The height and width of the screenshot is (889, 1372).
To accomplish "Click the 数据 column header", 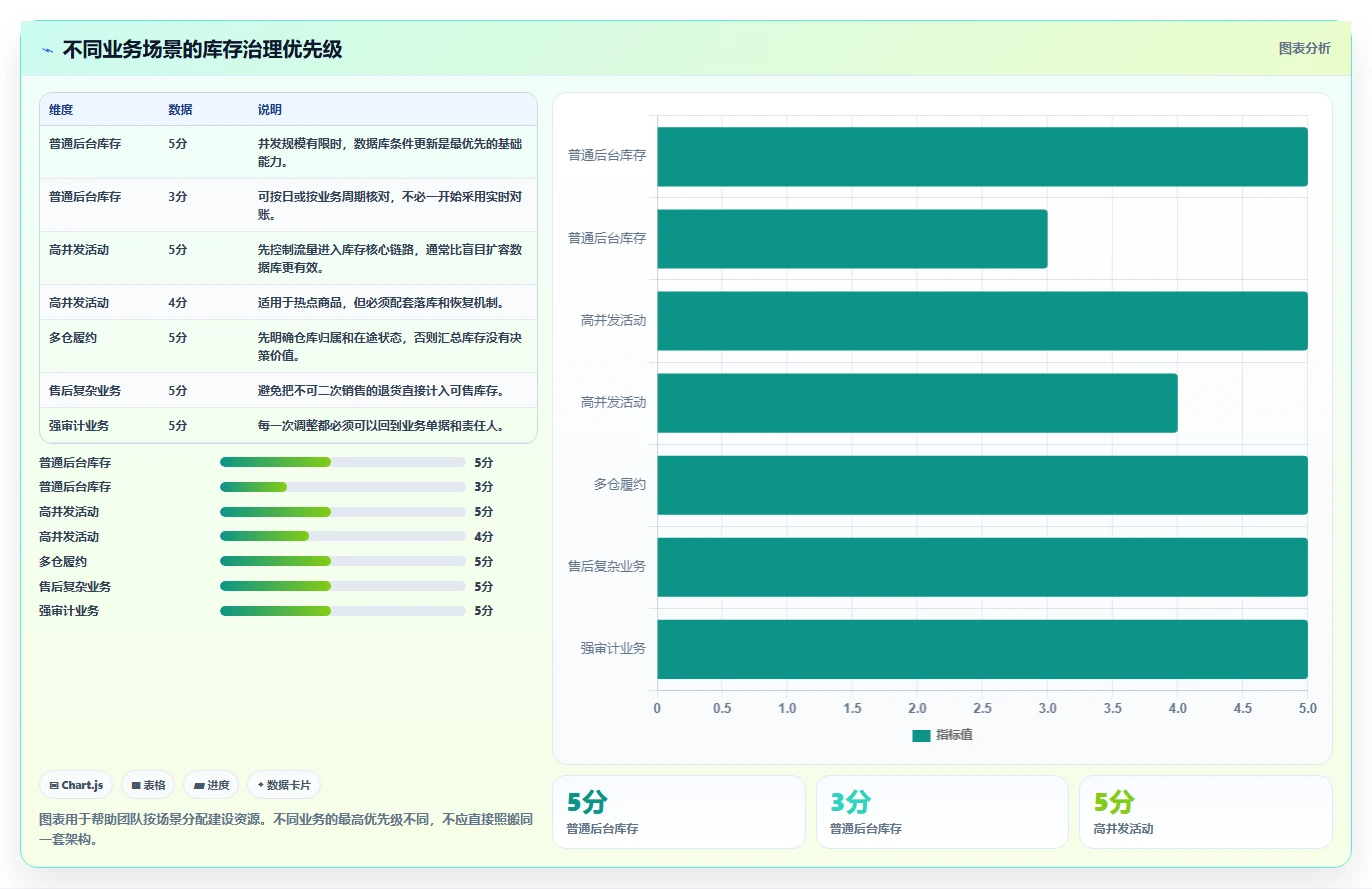I will 180,110.
